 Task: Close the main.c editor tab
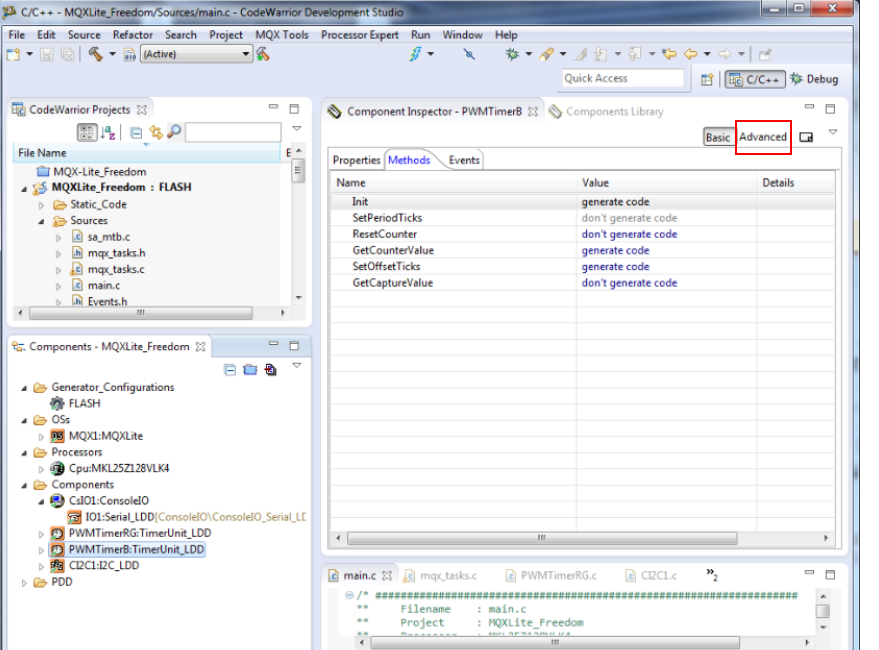pyautogui.click(x=387, y=575)
